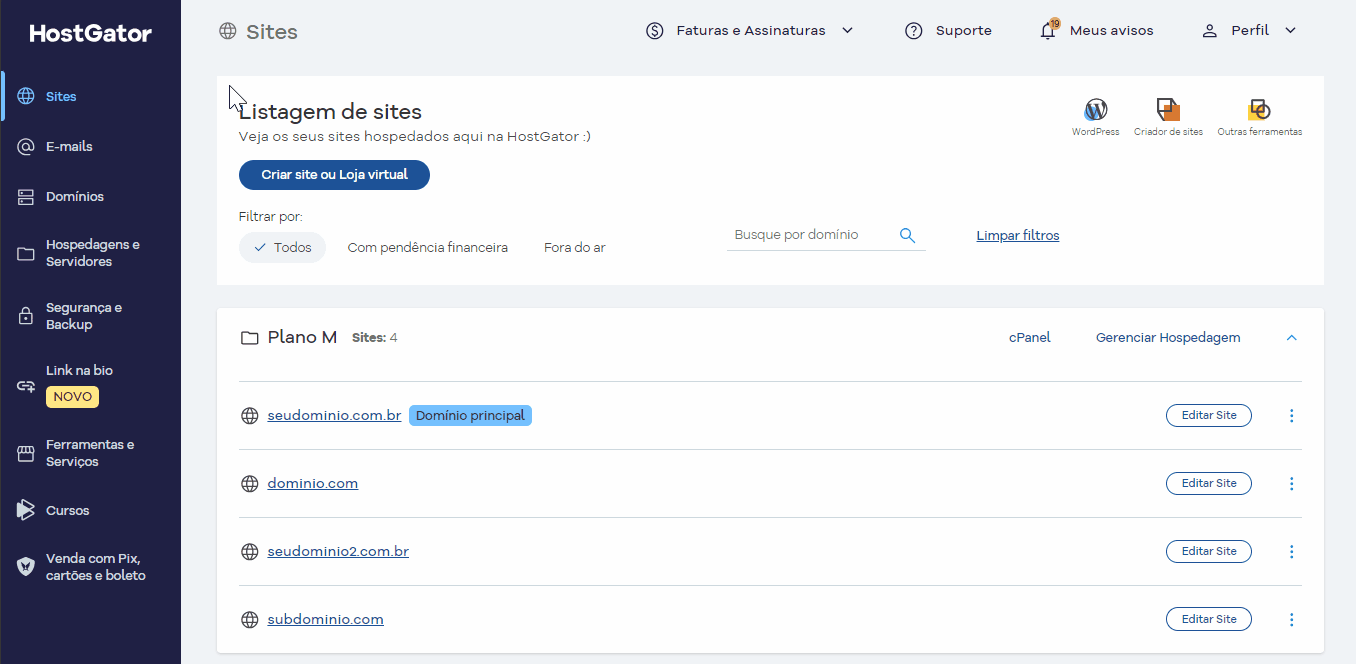Open Meus avisos
The width and height of the screenshot is (1356, 664).
click(x=1111, y=31)
